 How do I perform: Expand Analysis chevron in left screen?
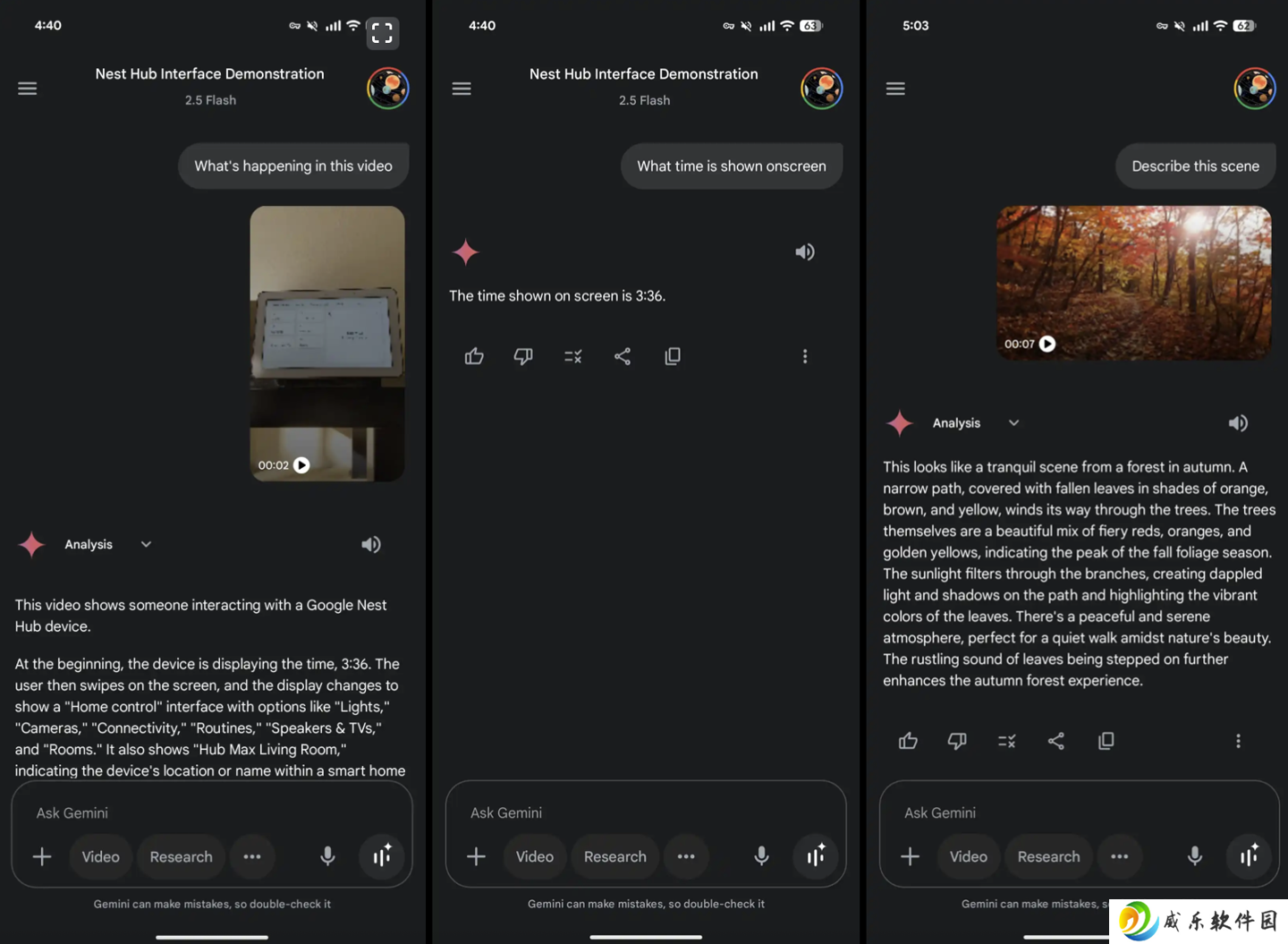[x=146, y=544]
